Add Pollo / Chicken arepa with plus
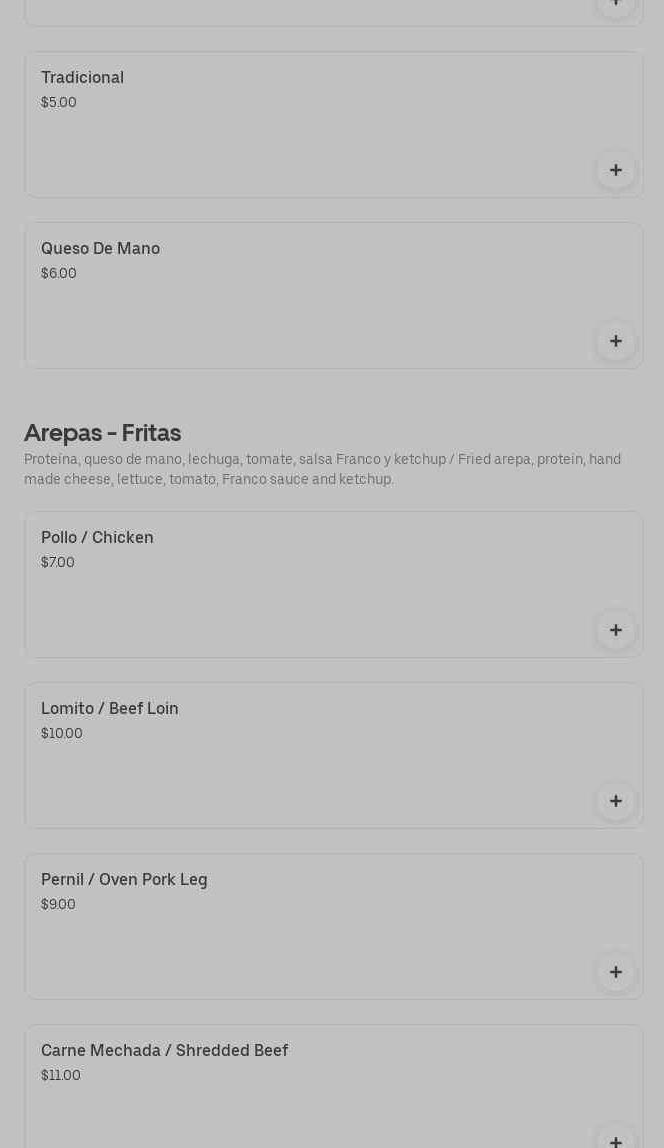This screenshot has width=664, height=1148. pos(615,630)
